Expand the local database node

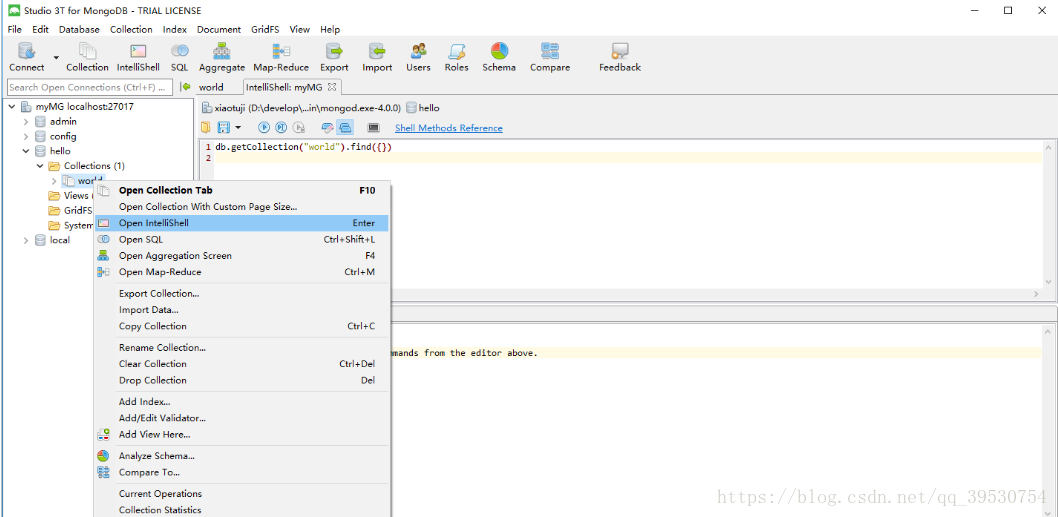[26, 240]
